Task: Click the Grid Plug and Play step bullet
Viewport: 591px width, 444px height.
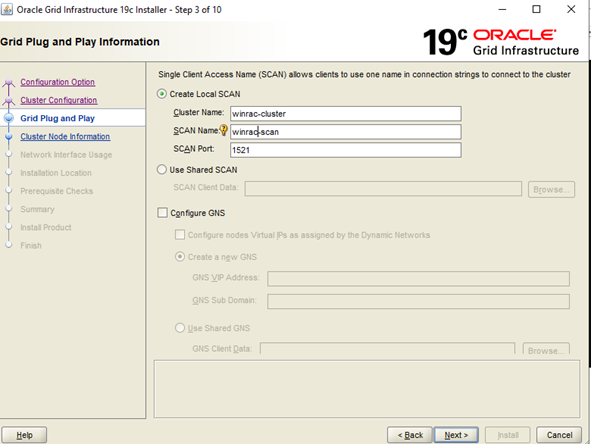Action: coord(9,118)
